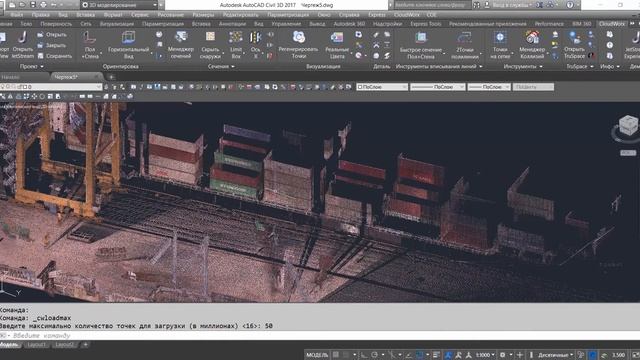Switch to the Поверхность ribbon tab

(x=56, y=24)
